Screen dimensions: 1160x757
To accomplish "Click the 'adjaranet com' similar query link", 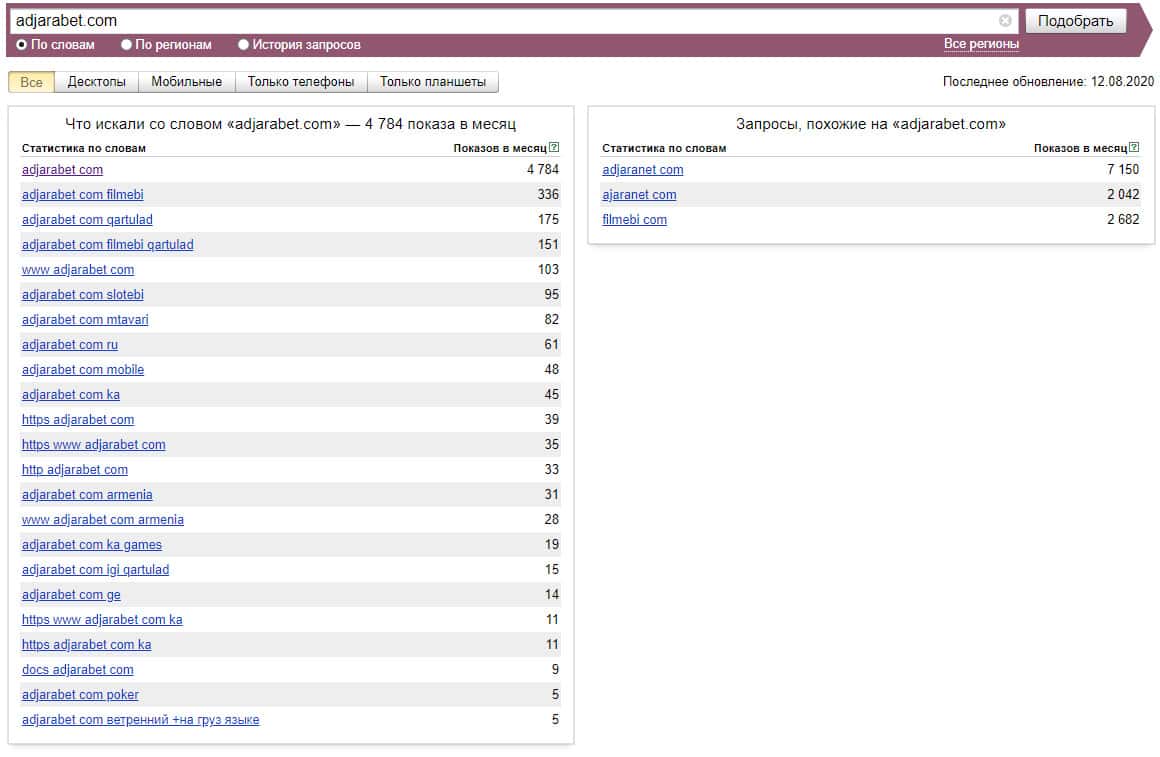I will pyautogui.click(x=642, y=170).
